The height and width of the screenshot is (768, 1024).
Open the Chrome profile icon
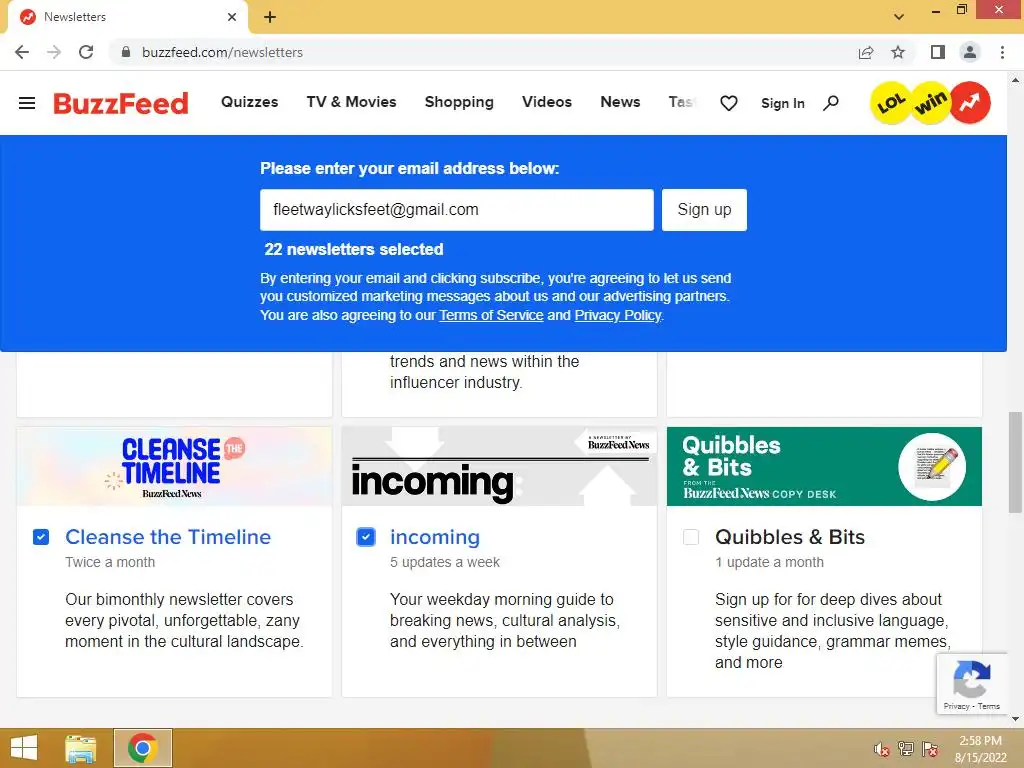(x=970, y=52)
